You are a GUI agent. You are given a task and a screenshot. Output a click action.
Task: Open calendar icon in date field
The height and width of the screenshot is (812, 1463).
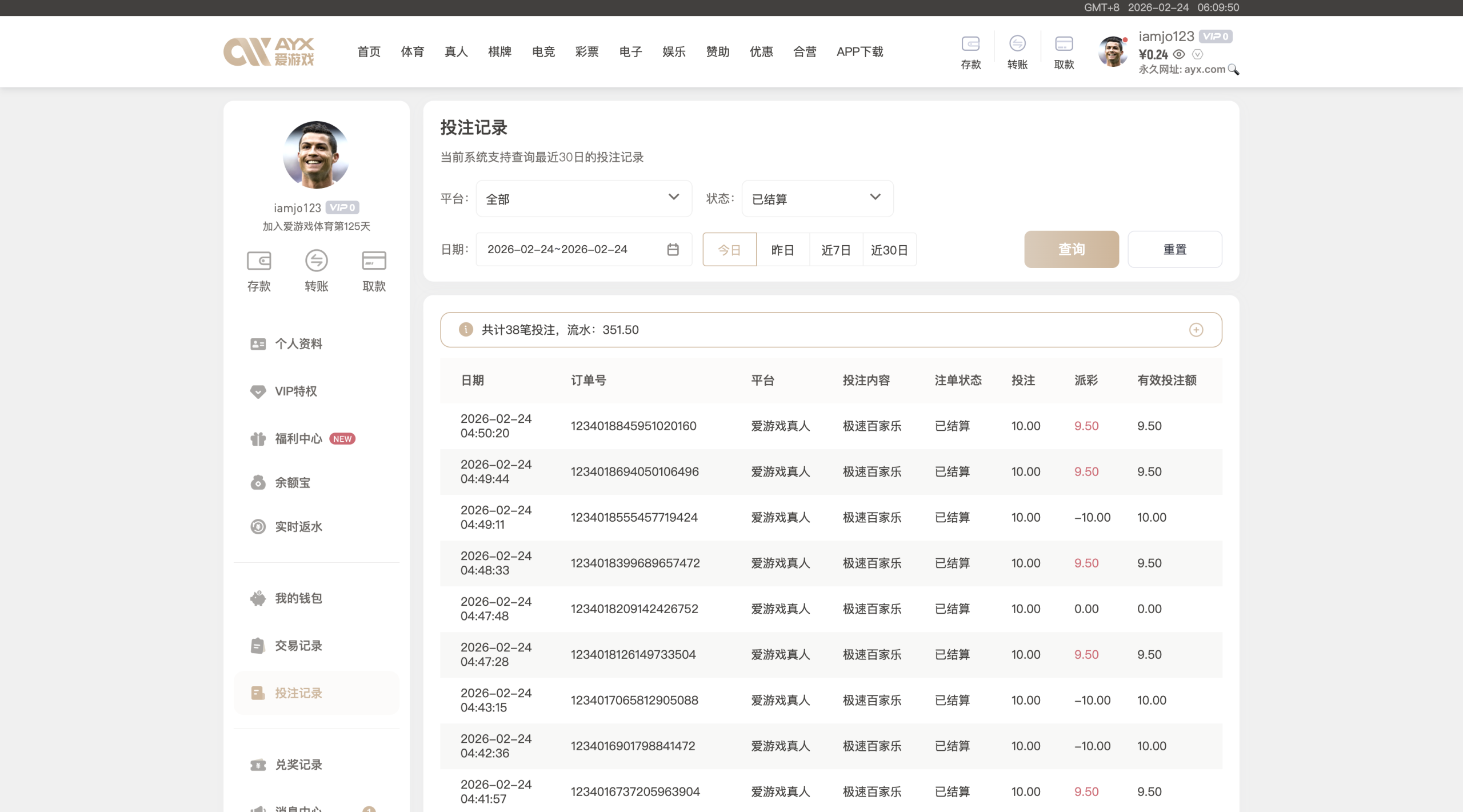coord(673,250)
